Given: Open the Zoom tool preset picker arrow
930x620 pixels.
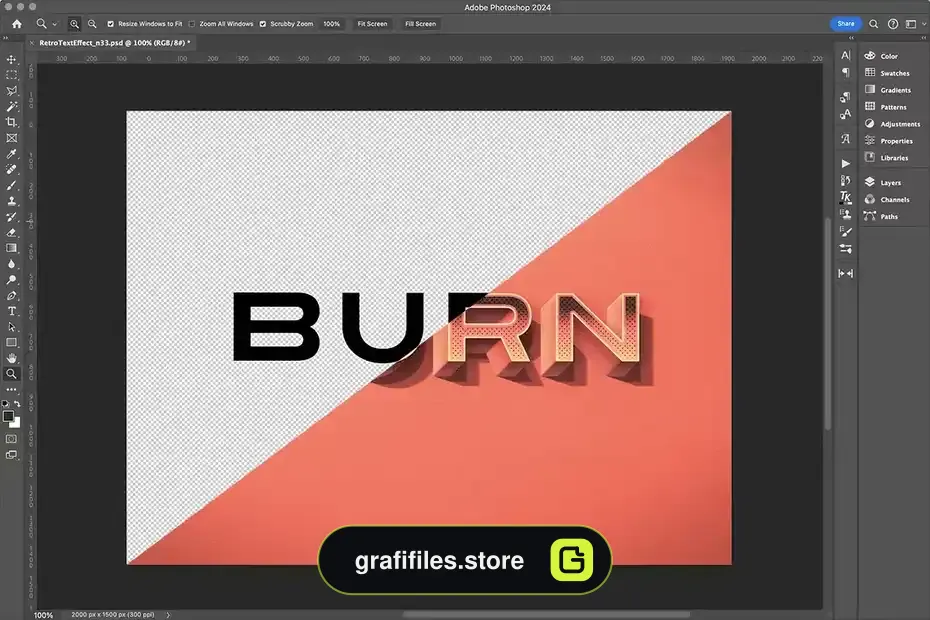Looking at the screenshot, I should pos(55,24).
